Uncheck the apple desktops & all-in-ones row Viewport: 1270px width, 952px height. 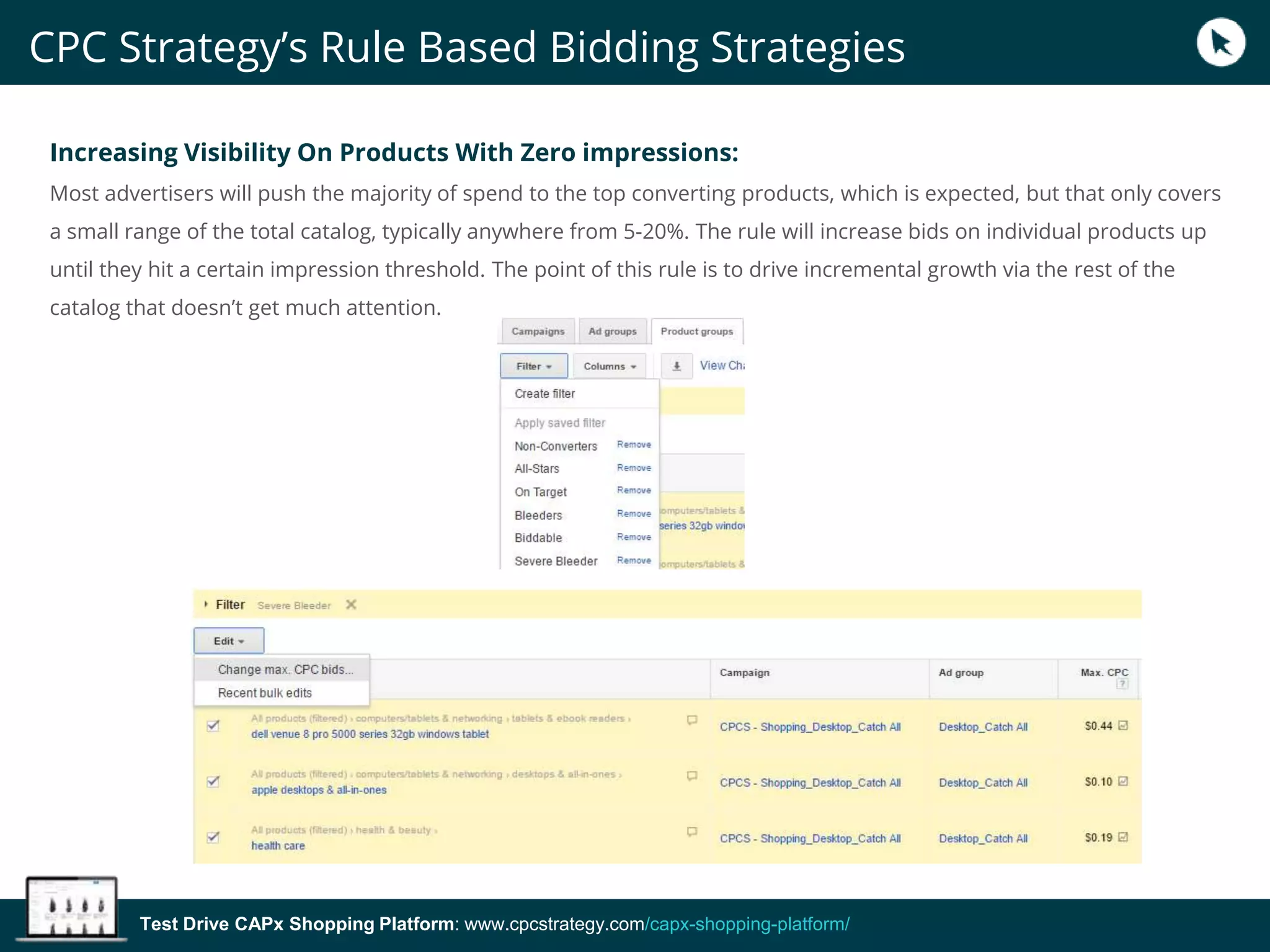point(213,782)
